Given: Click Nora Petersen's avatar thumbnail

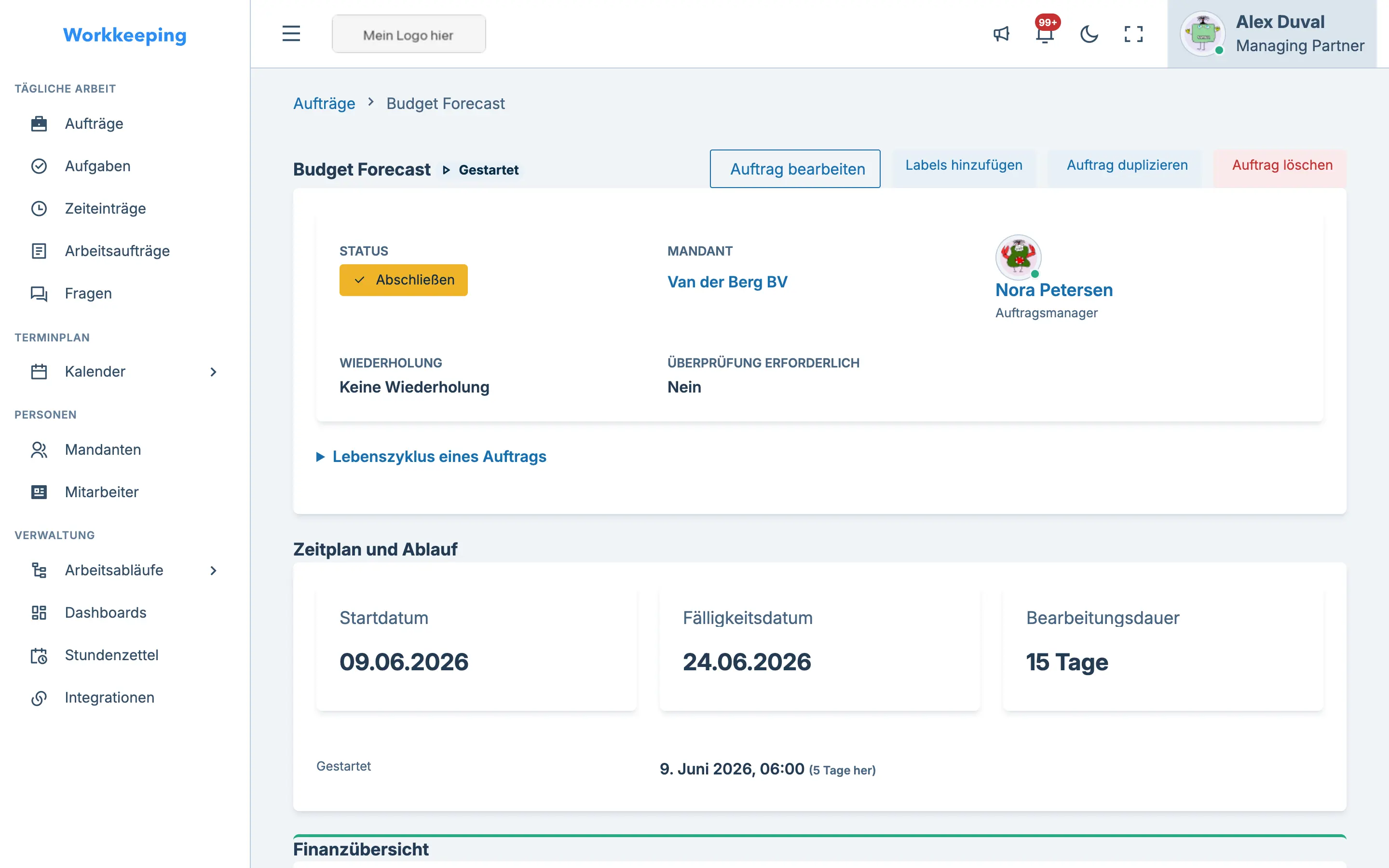Looking at the screenshot, I should coord(1018,257).
